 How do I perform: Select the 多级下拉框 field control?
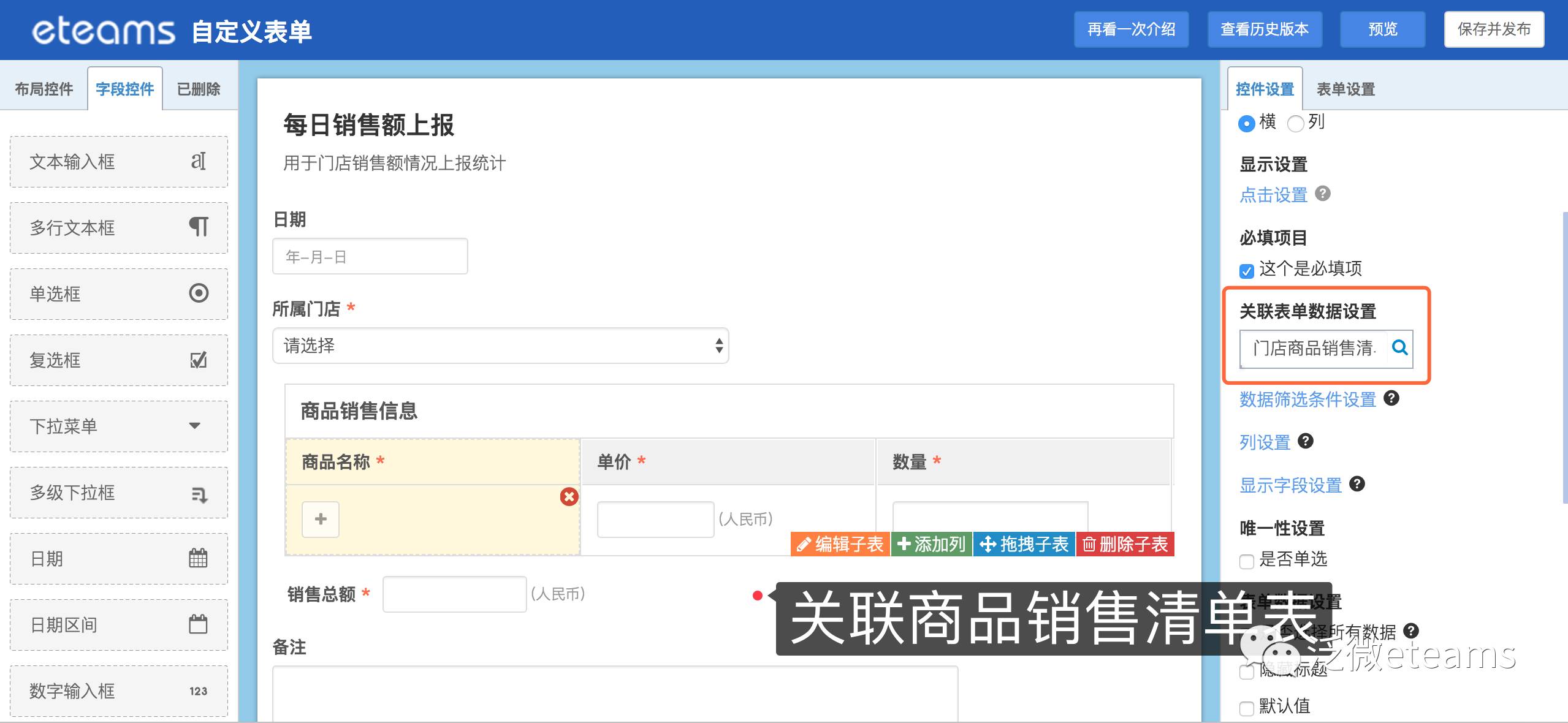[x=119, y=492]
